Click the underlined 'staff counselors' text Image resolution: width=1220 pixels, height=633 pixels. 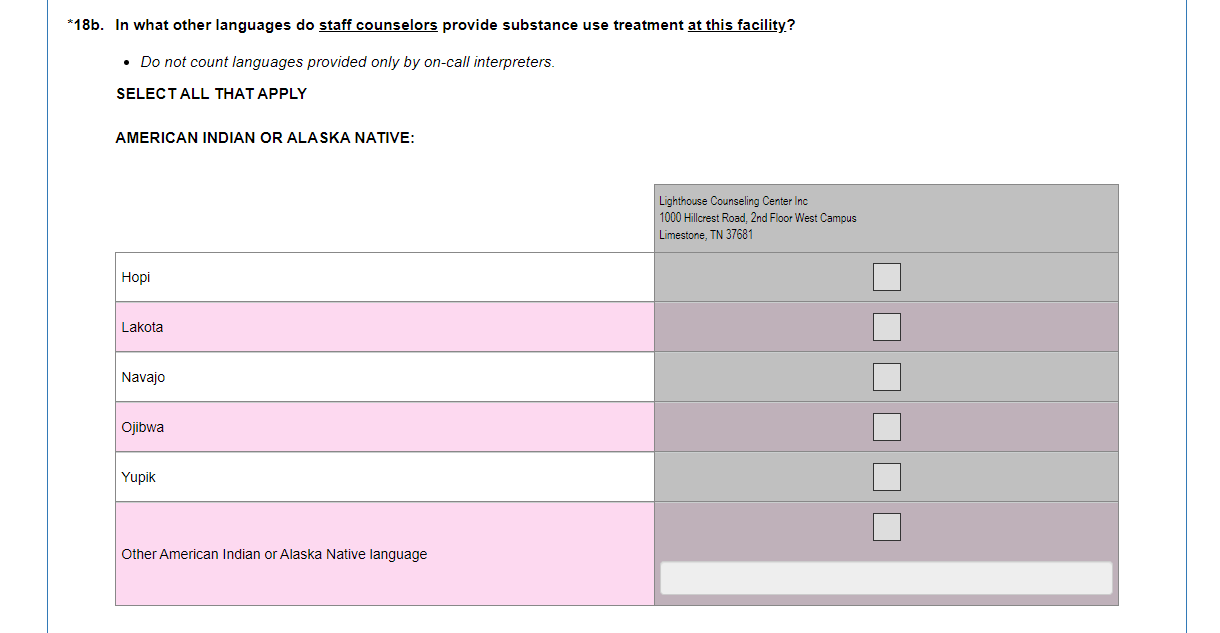pos(378,25)
